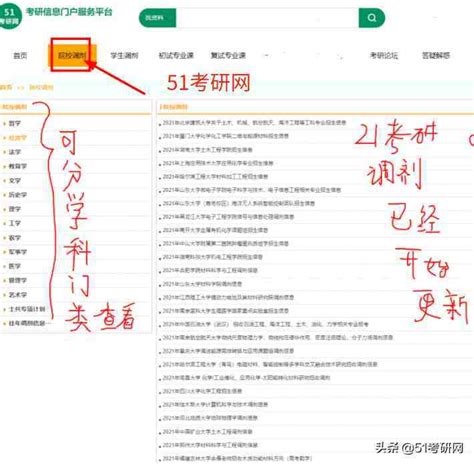The image size is (474, 464).
Task: Select 管理学 in the subject sidebar
Action: click(17, 280)
